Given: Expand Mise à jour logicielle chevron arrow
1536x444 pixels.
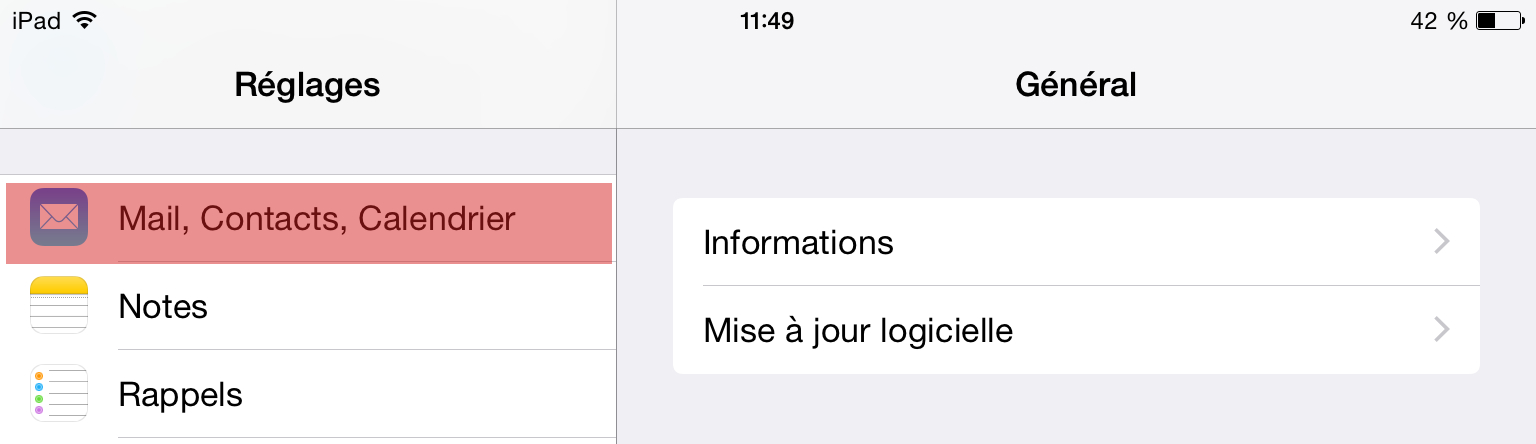Looking at the screenshot, I should click(1441, 330).
